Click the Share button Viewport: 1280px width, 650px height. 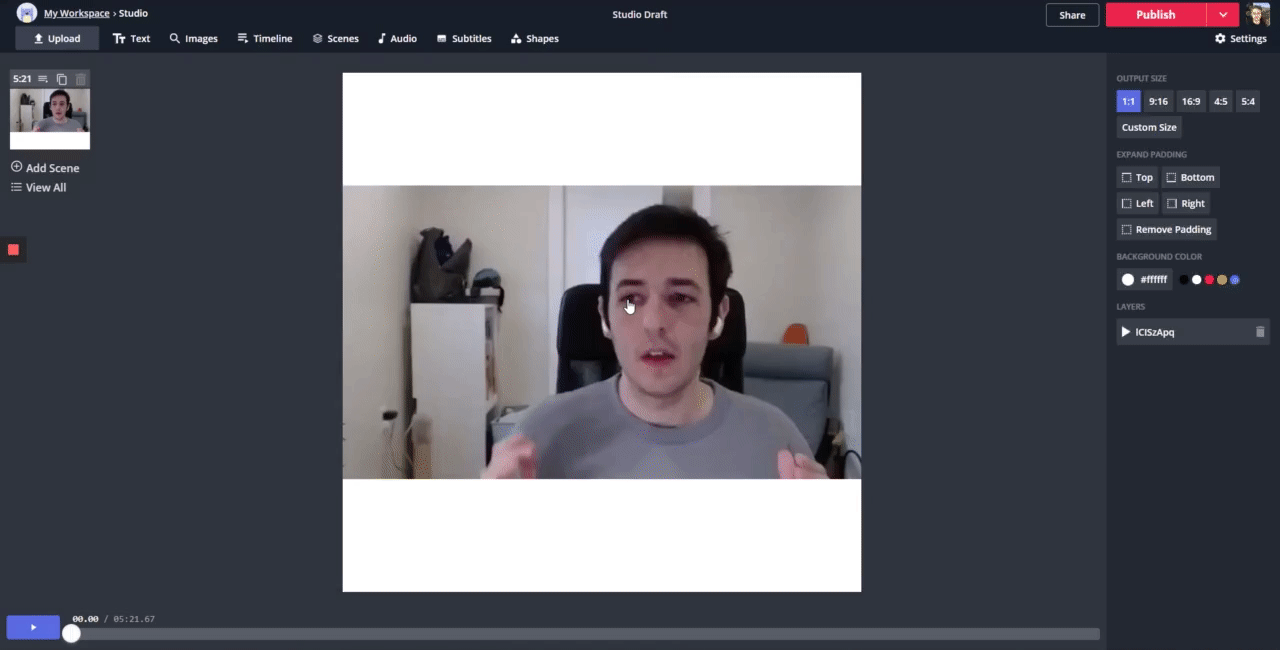(x=1072, y=15)
